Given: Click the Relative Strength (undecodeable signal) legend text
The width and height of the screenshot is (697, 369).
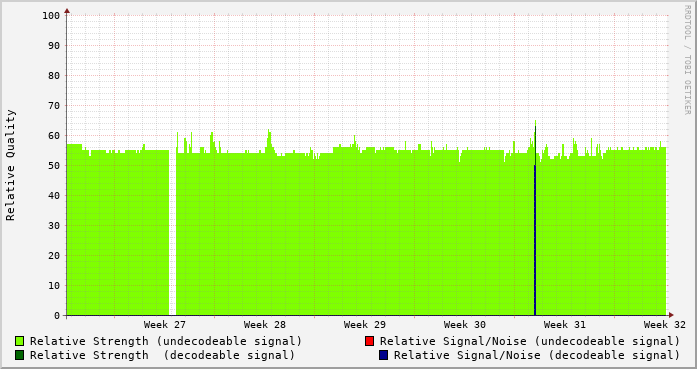Looking at the screenshot, I should point(166,341).
